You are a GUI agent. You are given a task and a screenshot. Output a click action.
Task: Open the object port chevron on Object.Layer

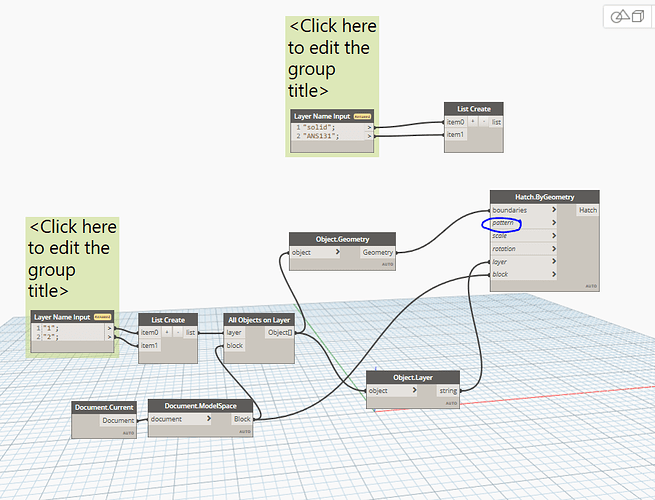tap(414, 390)
